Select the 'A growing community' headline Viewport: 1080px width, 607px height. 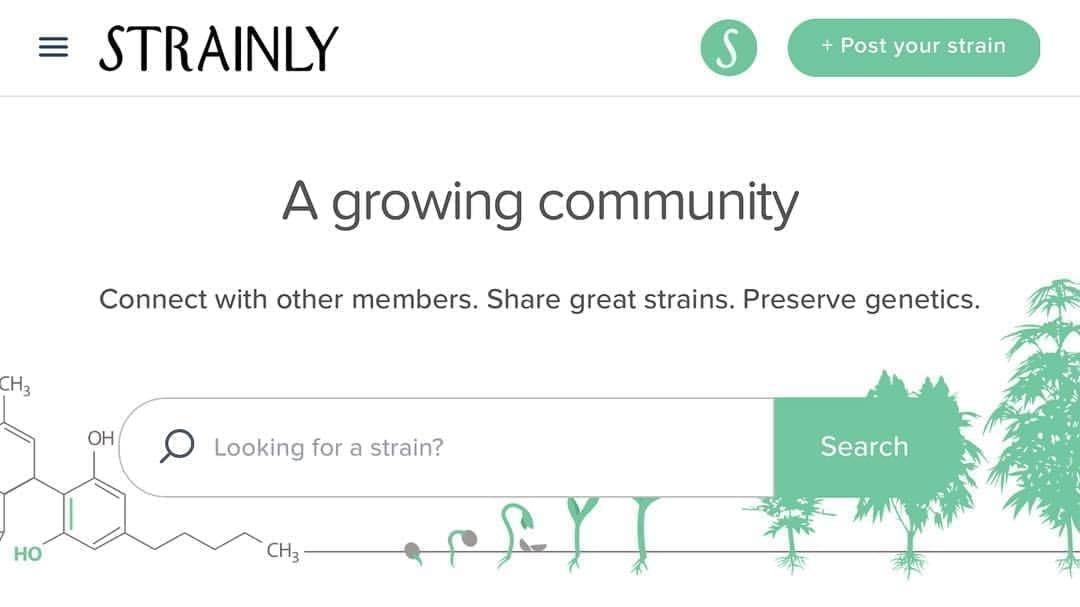pyautogui.click(x=540, y=200)
